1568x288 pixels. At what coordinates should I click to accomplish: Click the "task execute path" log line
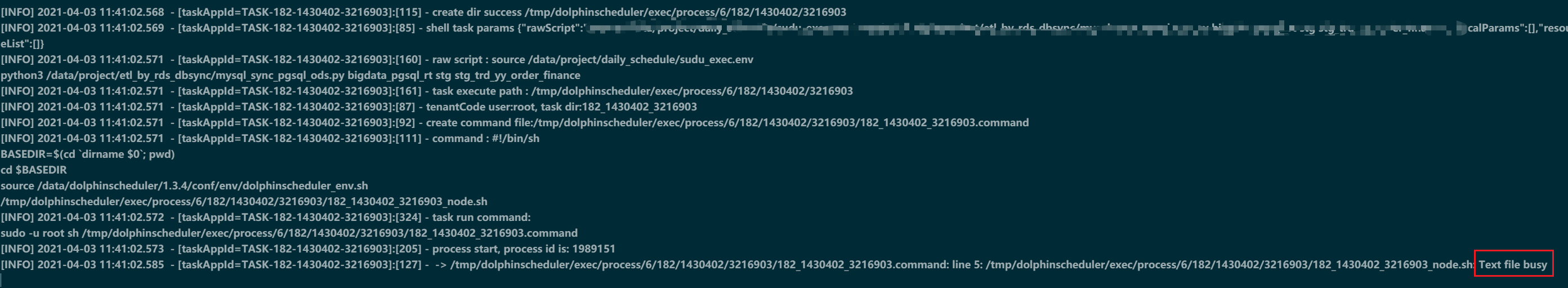pos(427,91)
